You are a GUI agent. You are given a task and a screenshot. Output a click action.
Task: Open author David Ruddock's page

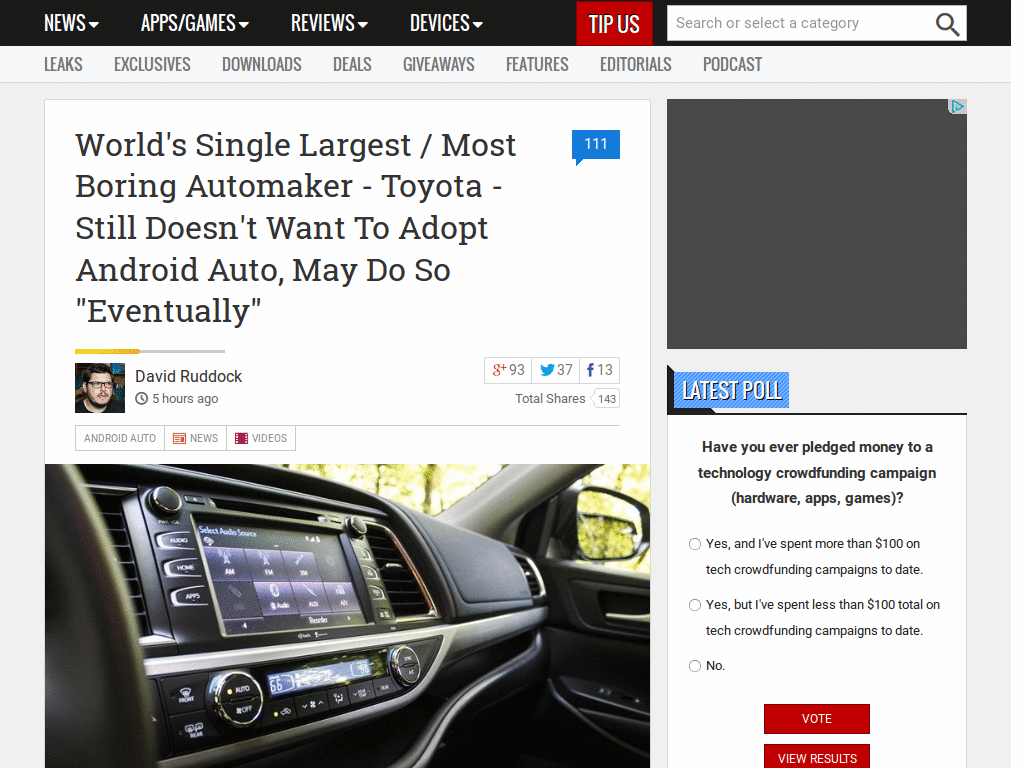point(188,377)
